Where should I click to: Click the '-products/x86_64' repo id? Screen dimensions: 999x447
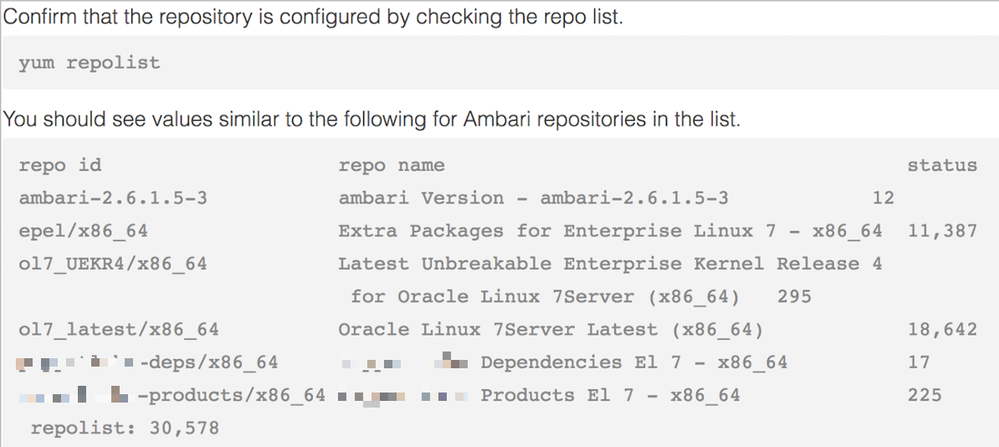232,396
